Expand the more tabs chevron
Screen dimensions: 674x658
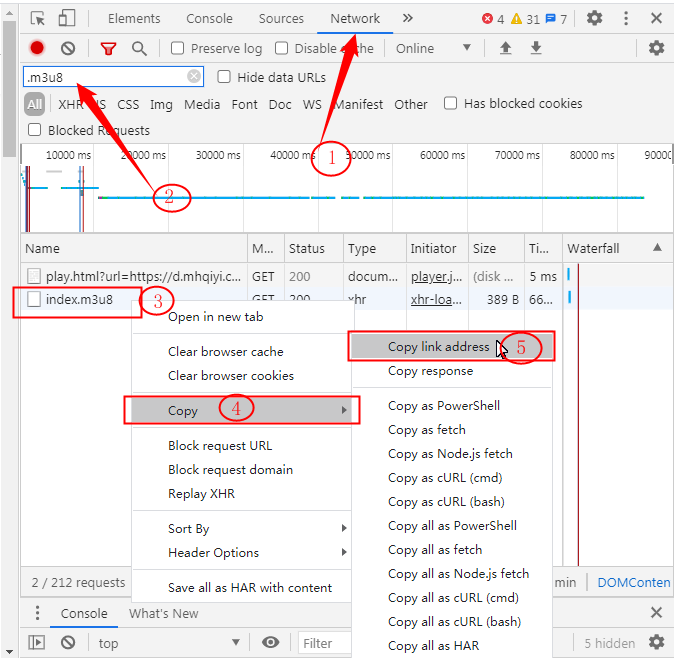click(408, 18)
